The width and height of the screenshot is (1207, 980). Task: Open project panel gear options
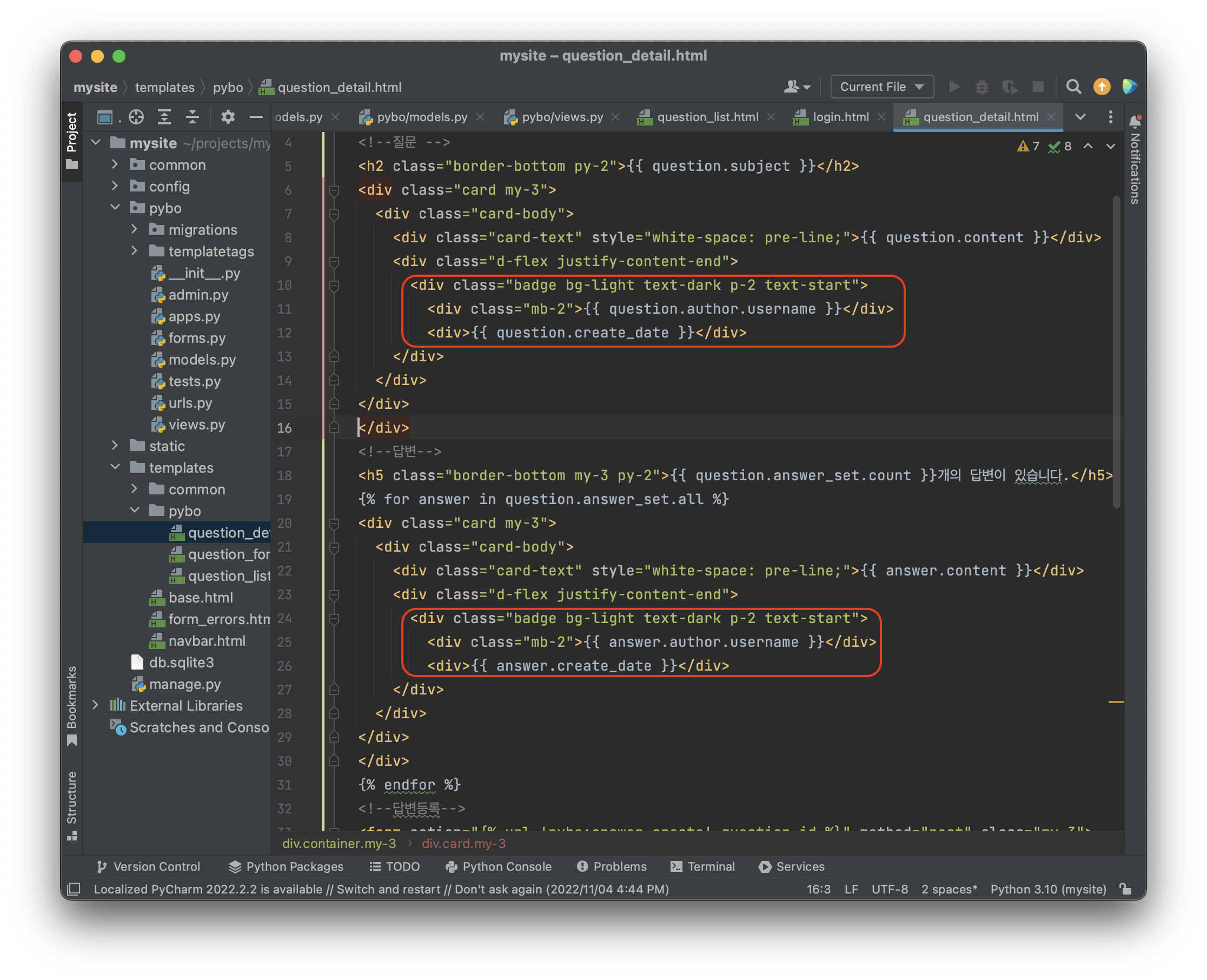tap(228, 117)
